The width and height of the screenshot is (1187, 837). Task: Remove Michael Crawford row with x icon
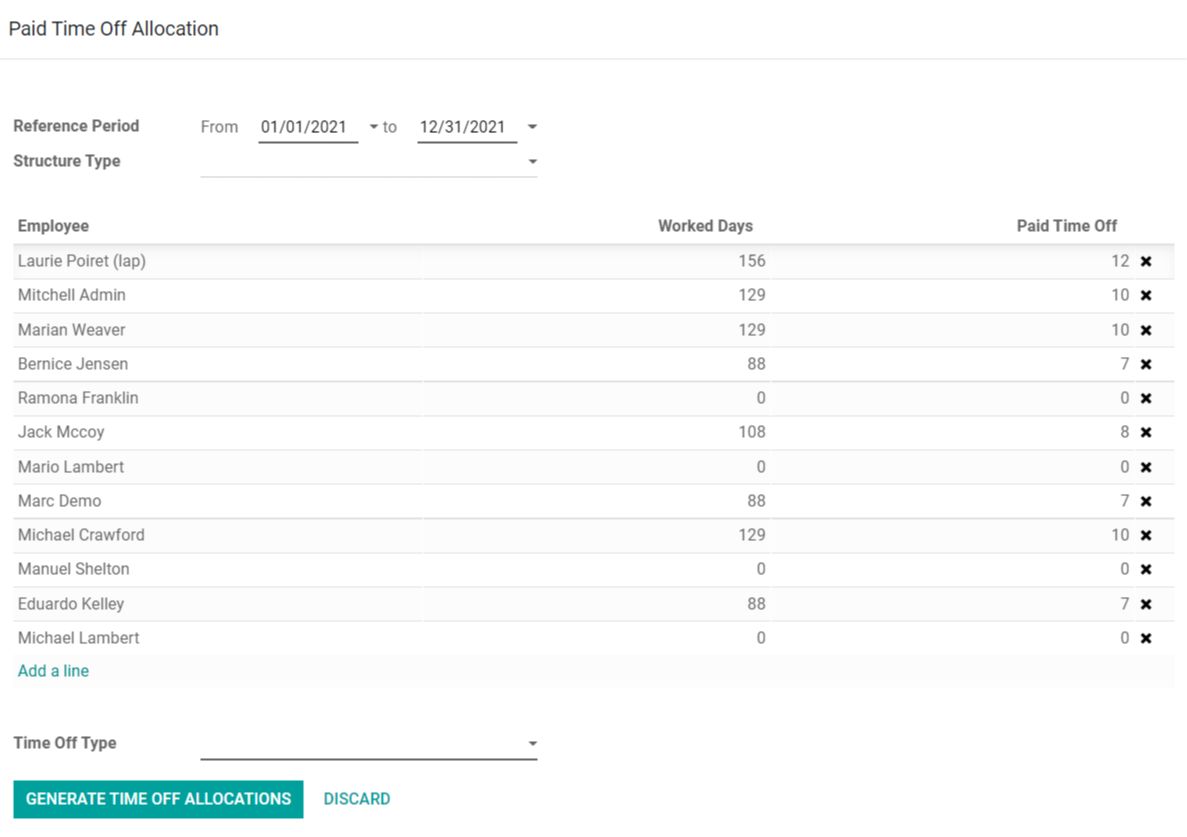1146,535
